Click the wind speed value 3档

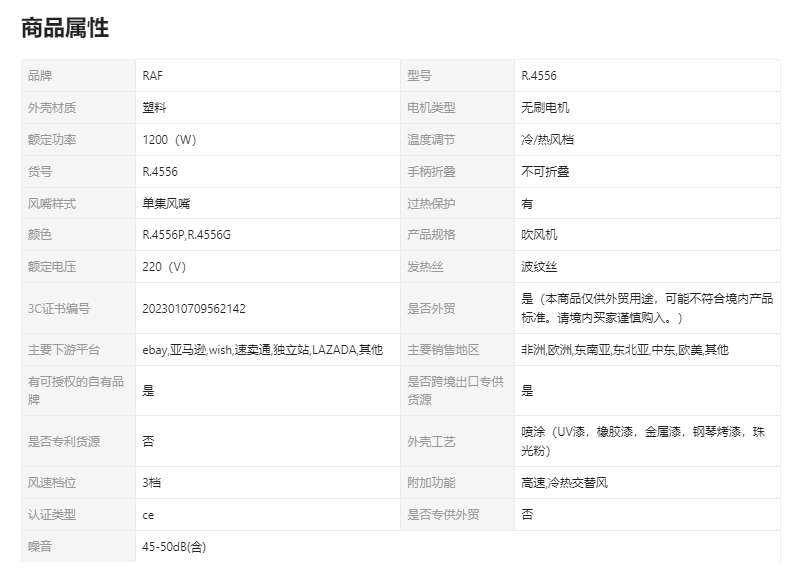(x=152, y=482)
